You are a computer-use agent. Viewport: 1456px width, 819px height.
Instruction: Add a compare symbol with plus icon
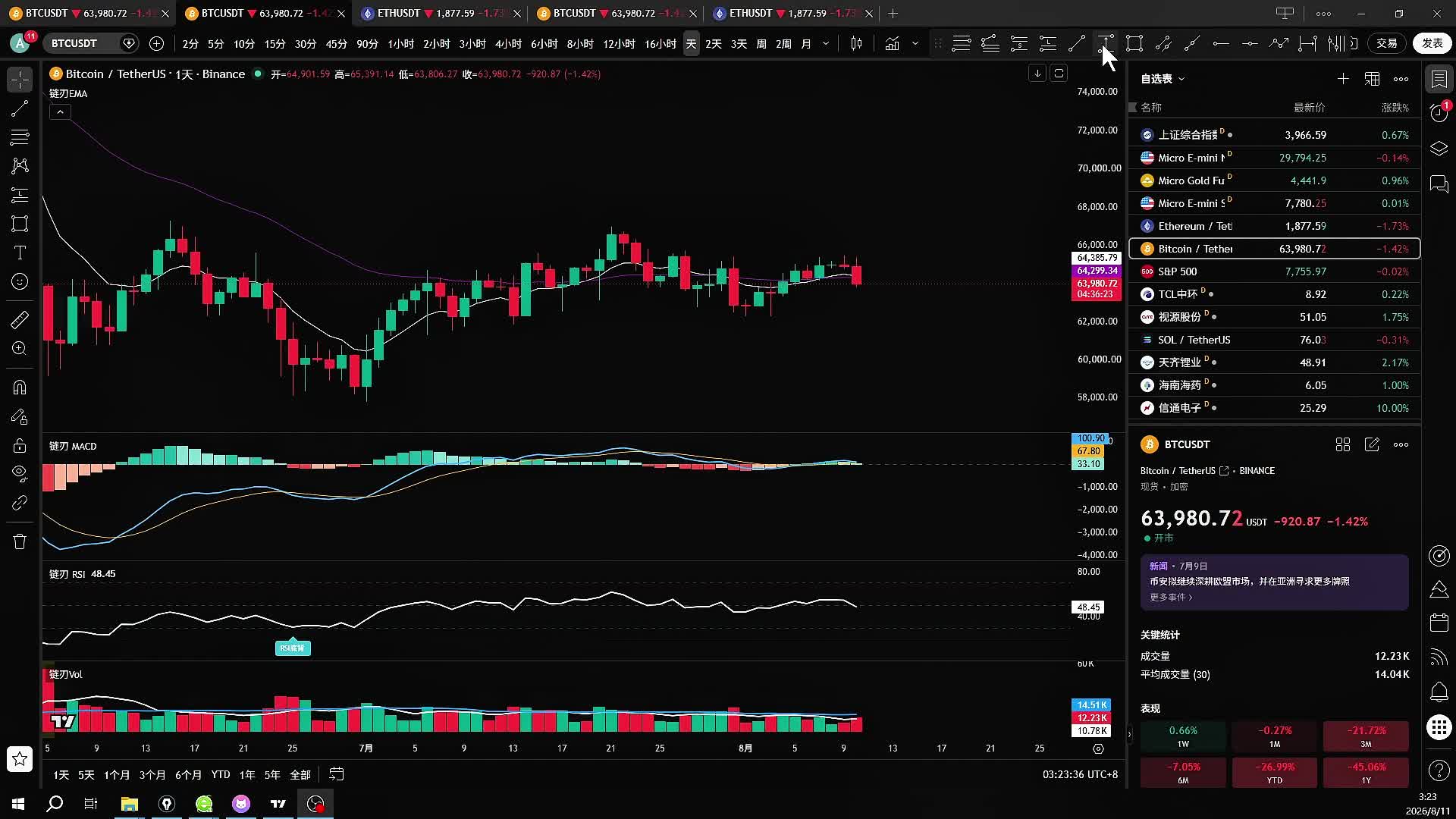click(156, 43)
